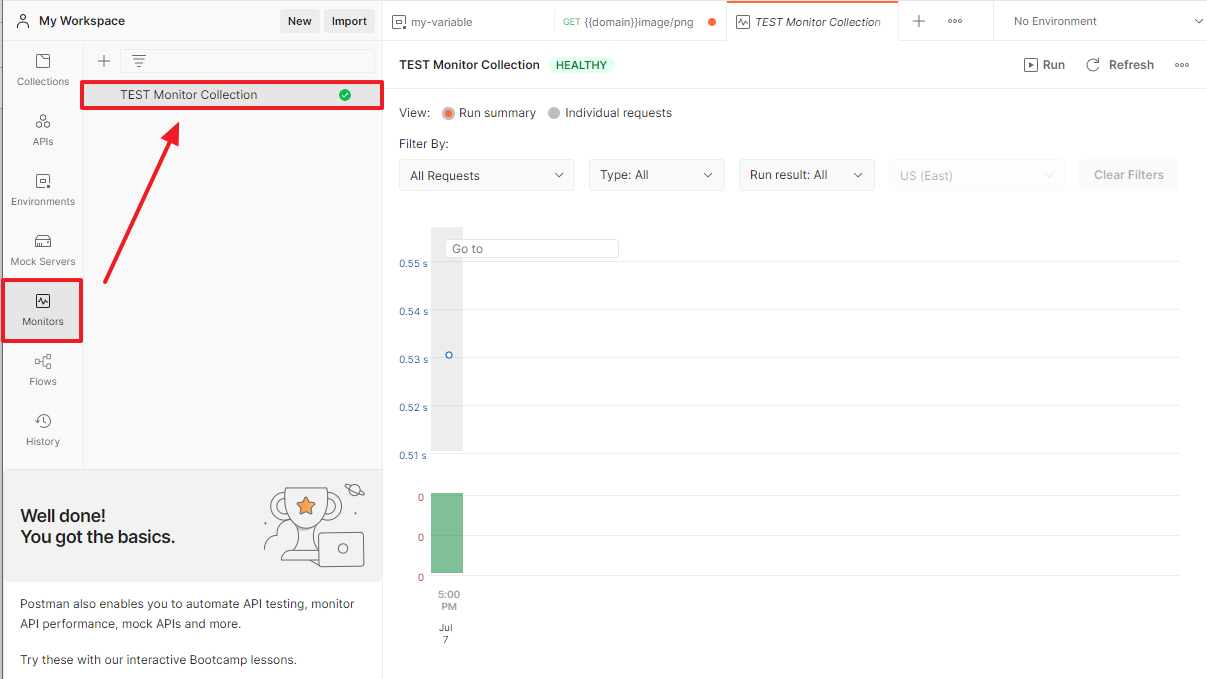The height and width of the screenshot is (679, 1207).
Task: Open the Run result: All dropdown
Action: pos(807,175)
